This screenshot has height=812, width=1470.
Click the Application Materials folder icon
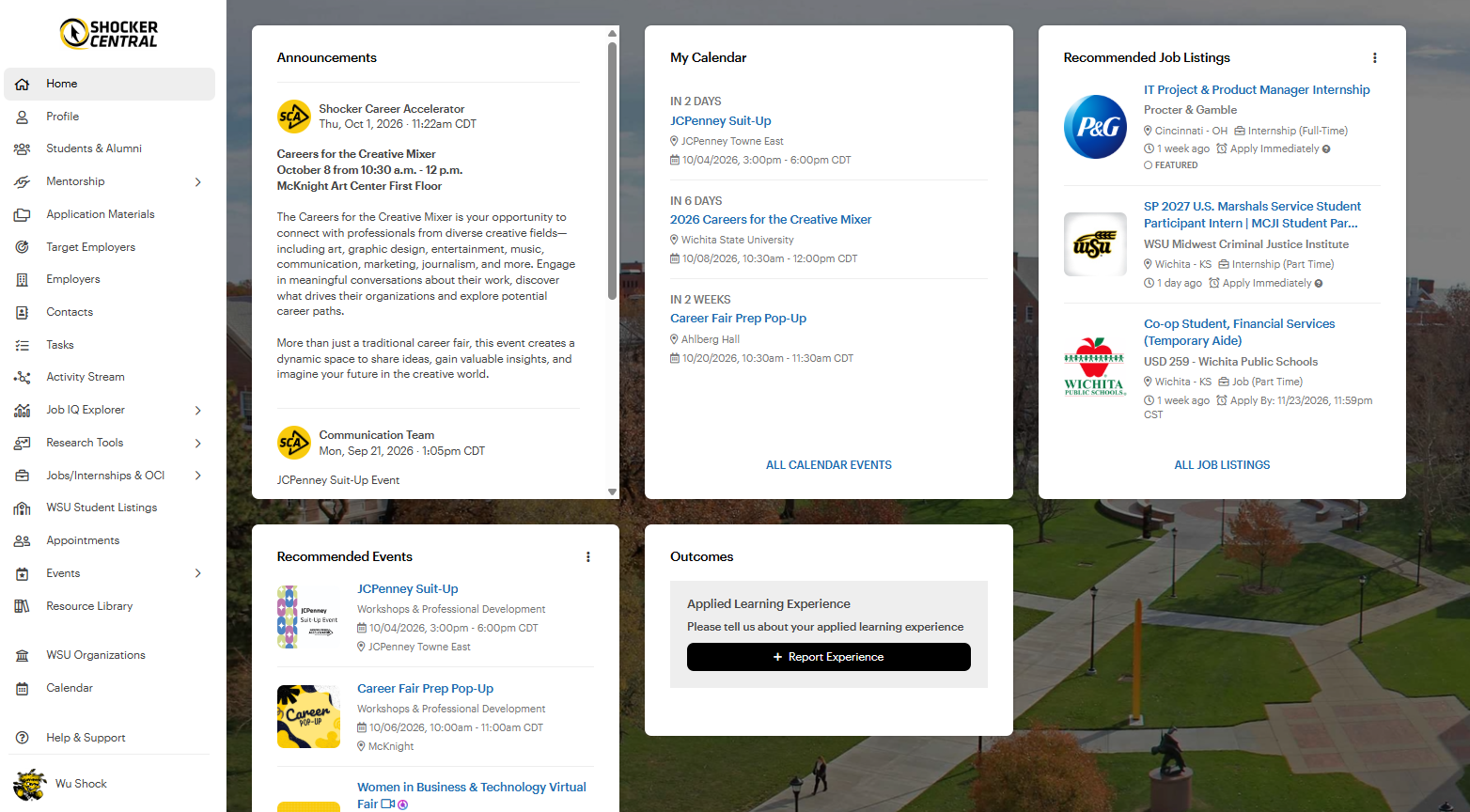coord(23,214)
